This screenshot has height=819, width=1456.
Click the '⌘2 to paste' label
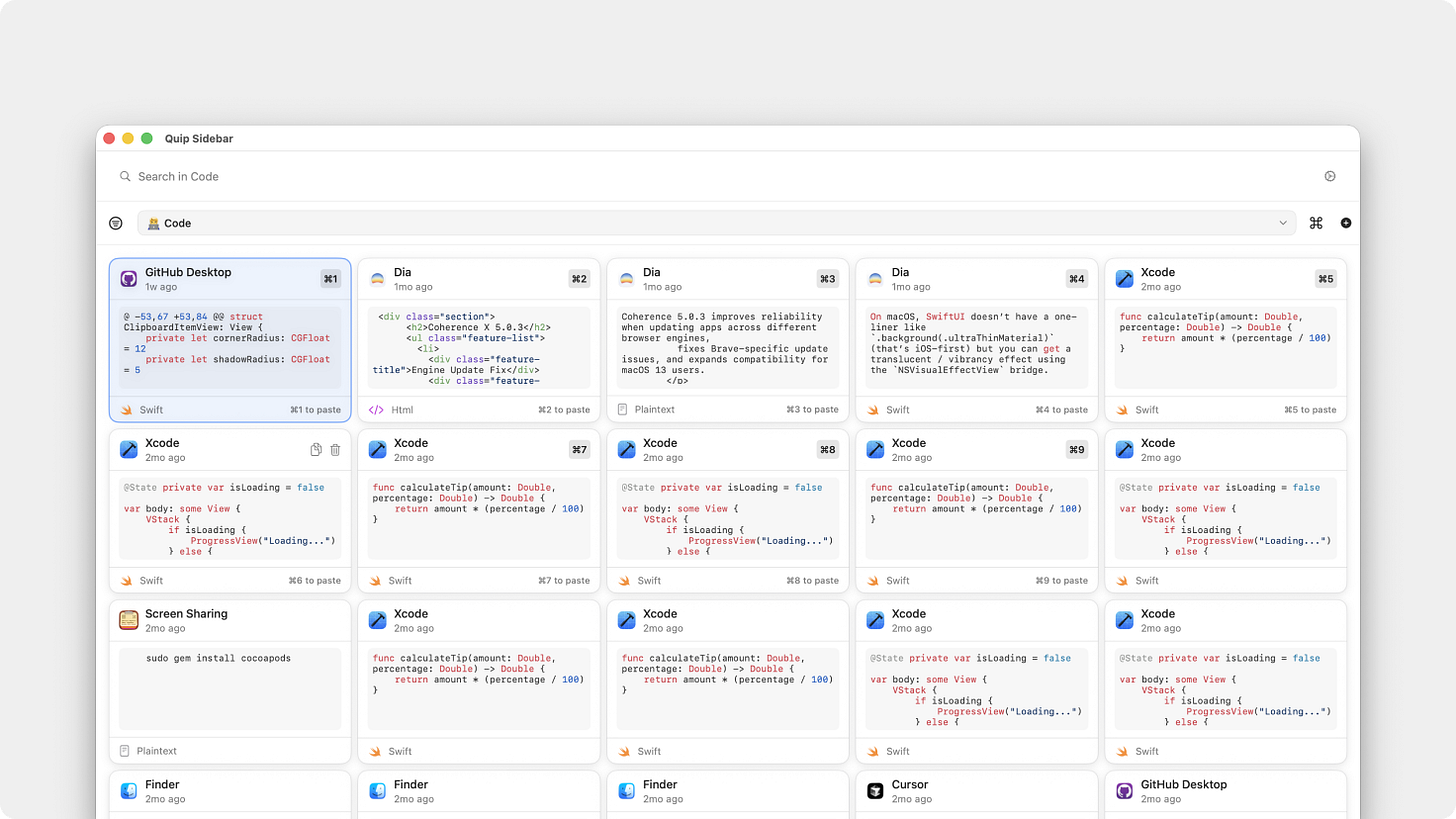(x=564, y=410)
